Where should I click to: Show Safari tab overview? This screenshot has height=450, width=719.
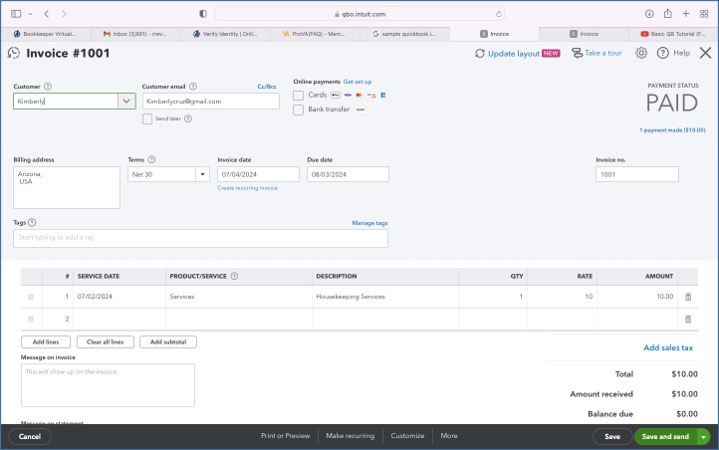click(x=704, y=14)
